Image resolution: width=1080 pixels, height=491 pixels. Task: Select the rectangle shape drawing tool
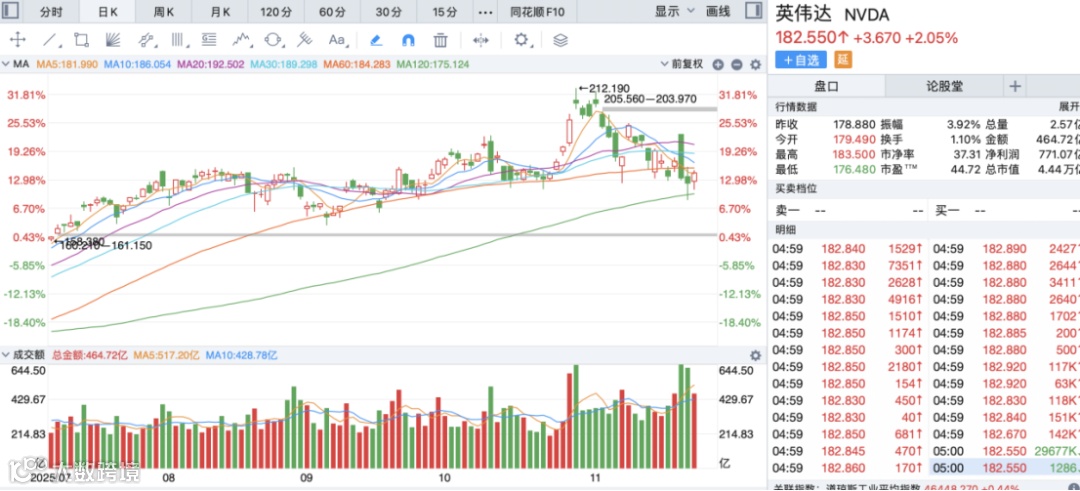[81, 40]
